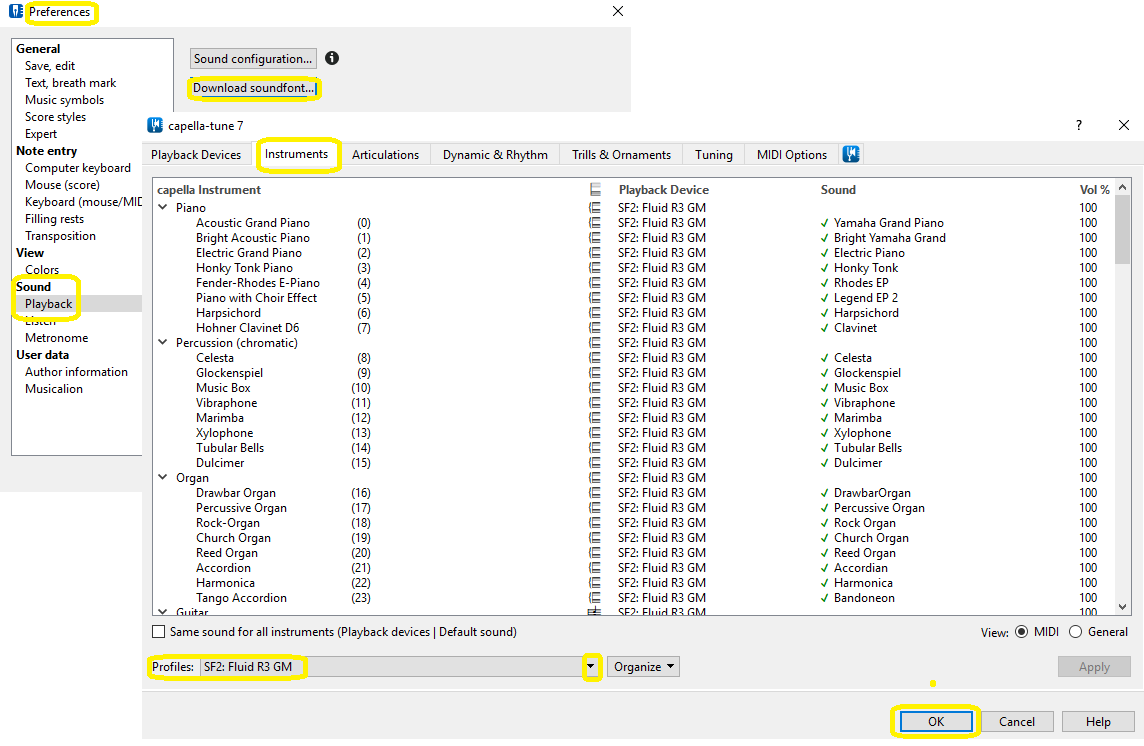Click the info icon beside Sound configuration

pos(332,58)
